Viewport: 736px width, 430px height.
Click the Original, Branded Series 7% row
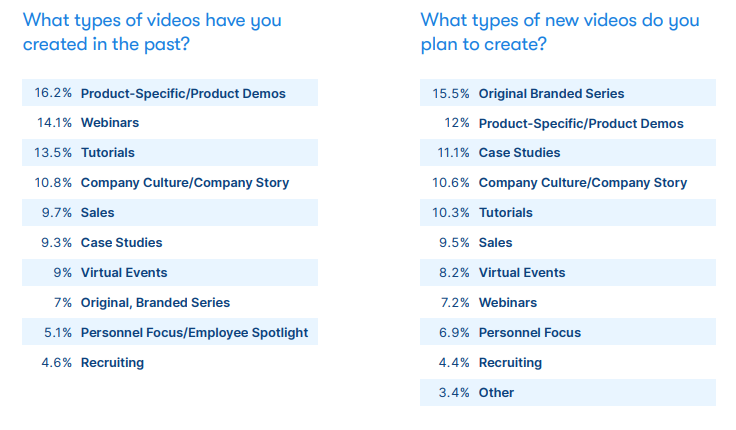tap(170, 303)
